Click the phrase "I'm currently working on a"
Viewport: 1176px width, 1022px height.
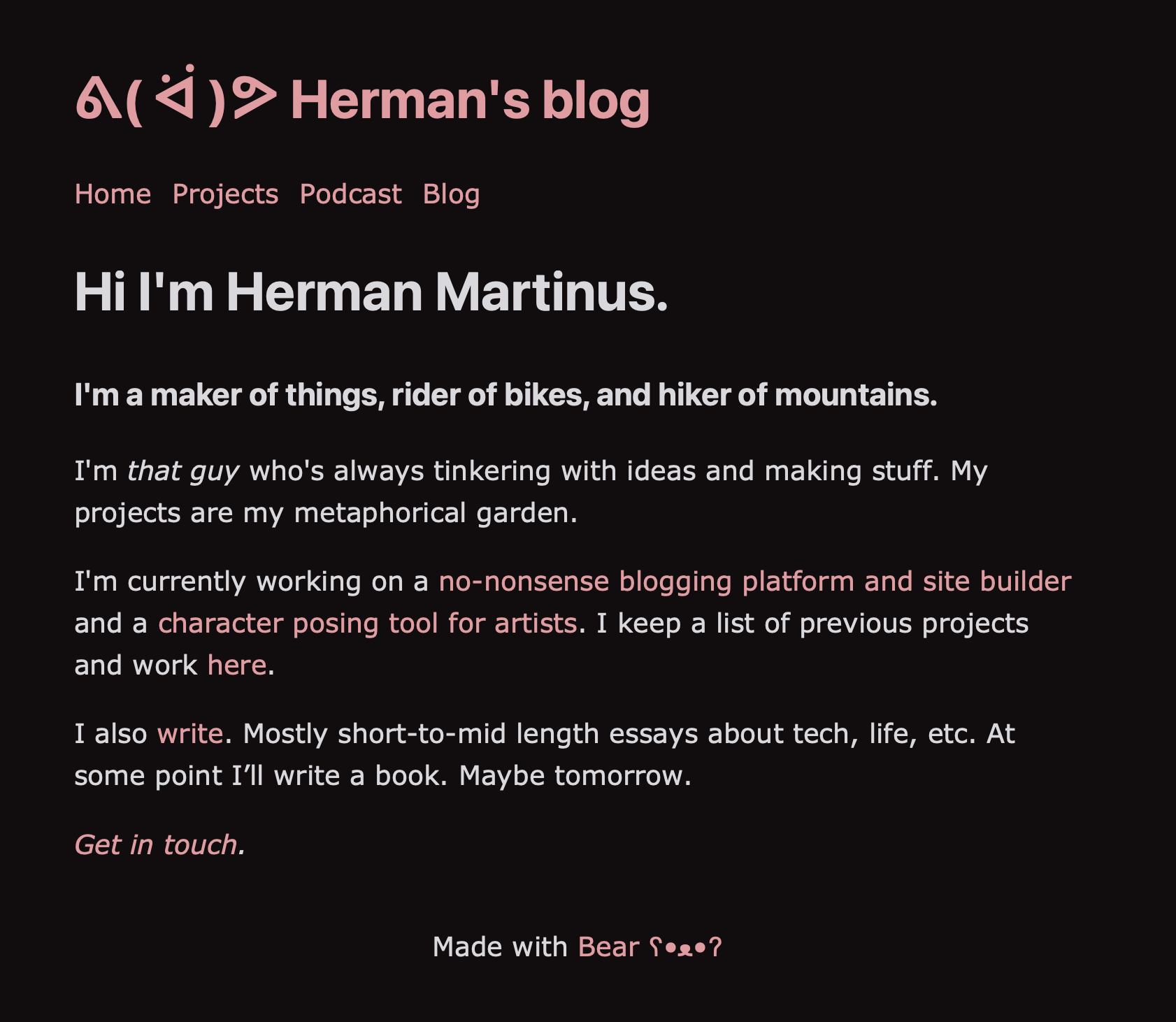click(251, 582)
